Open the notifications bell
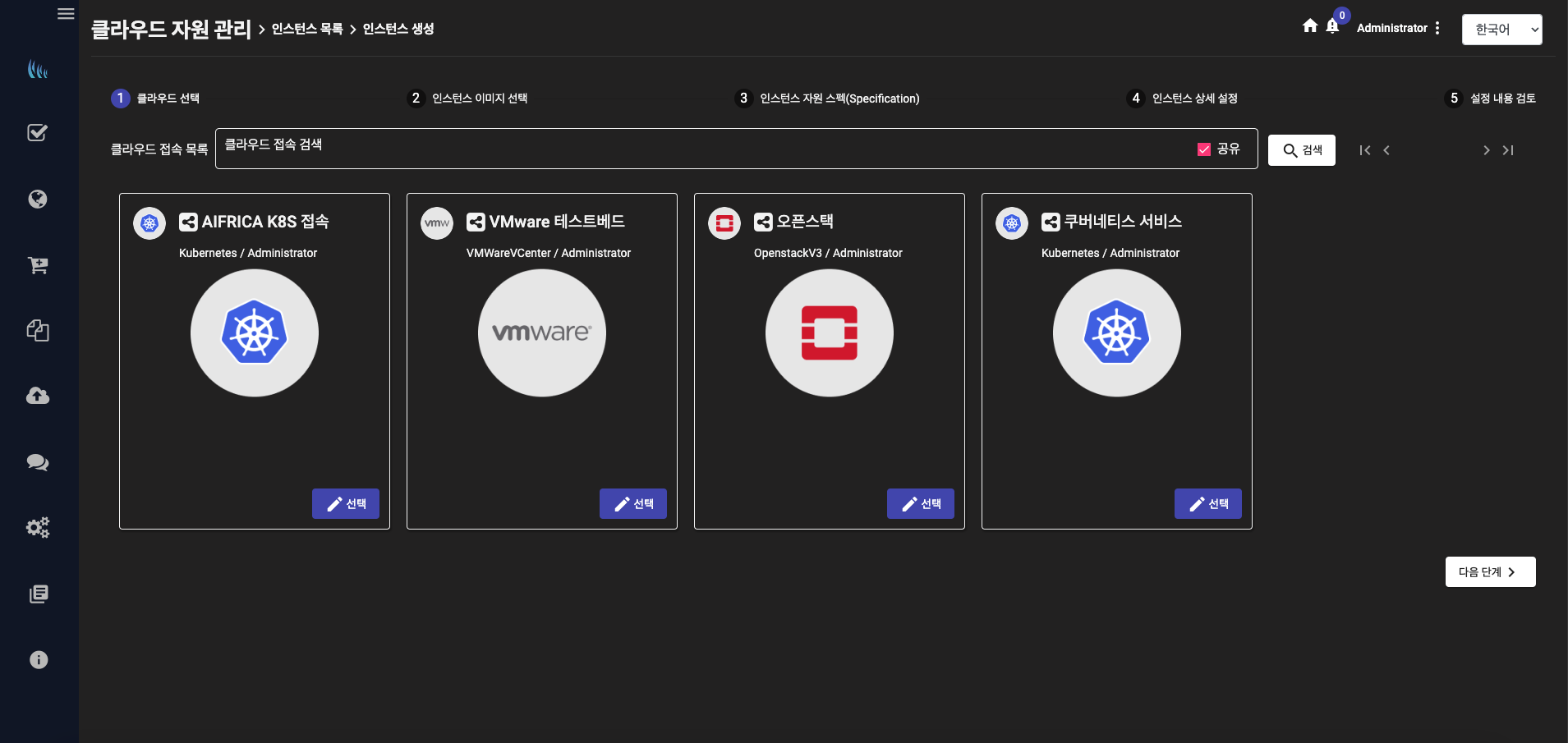Screen dimensions: 1568x743 point(1332,26)
